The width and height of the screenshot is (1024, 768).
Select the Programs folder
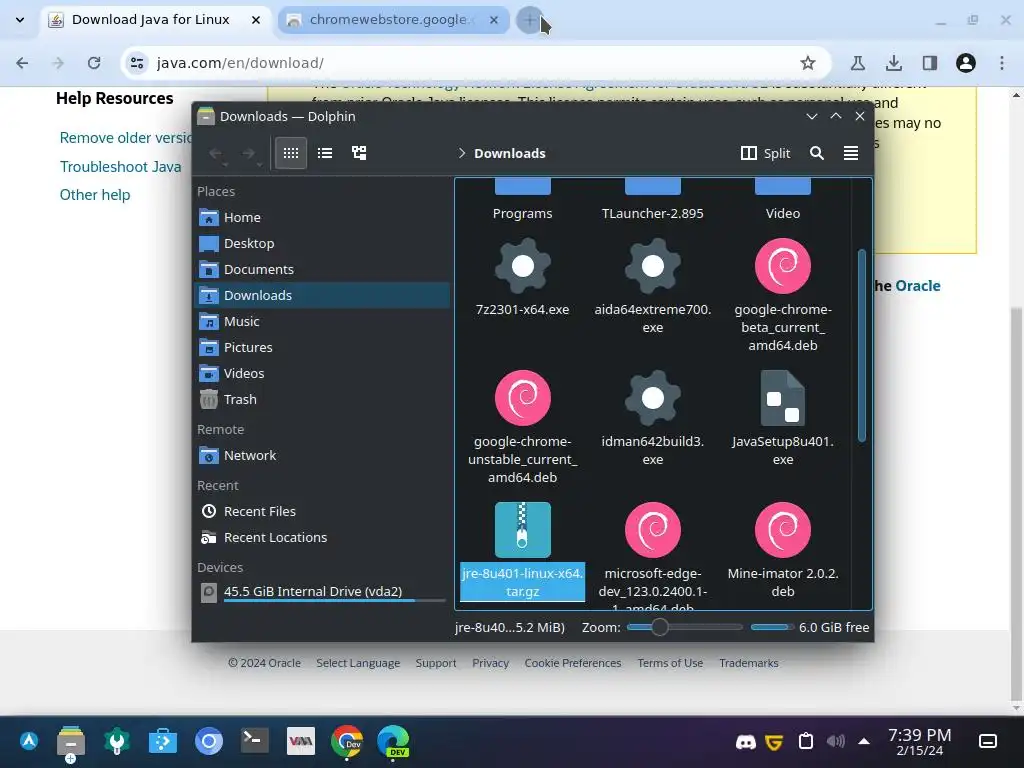[522, 200]
